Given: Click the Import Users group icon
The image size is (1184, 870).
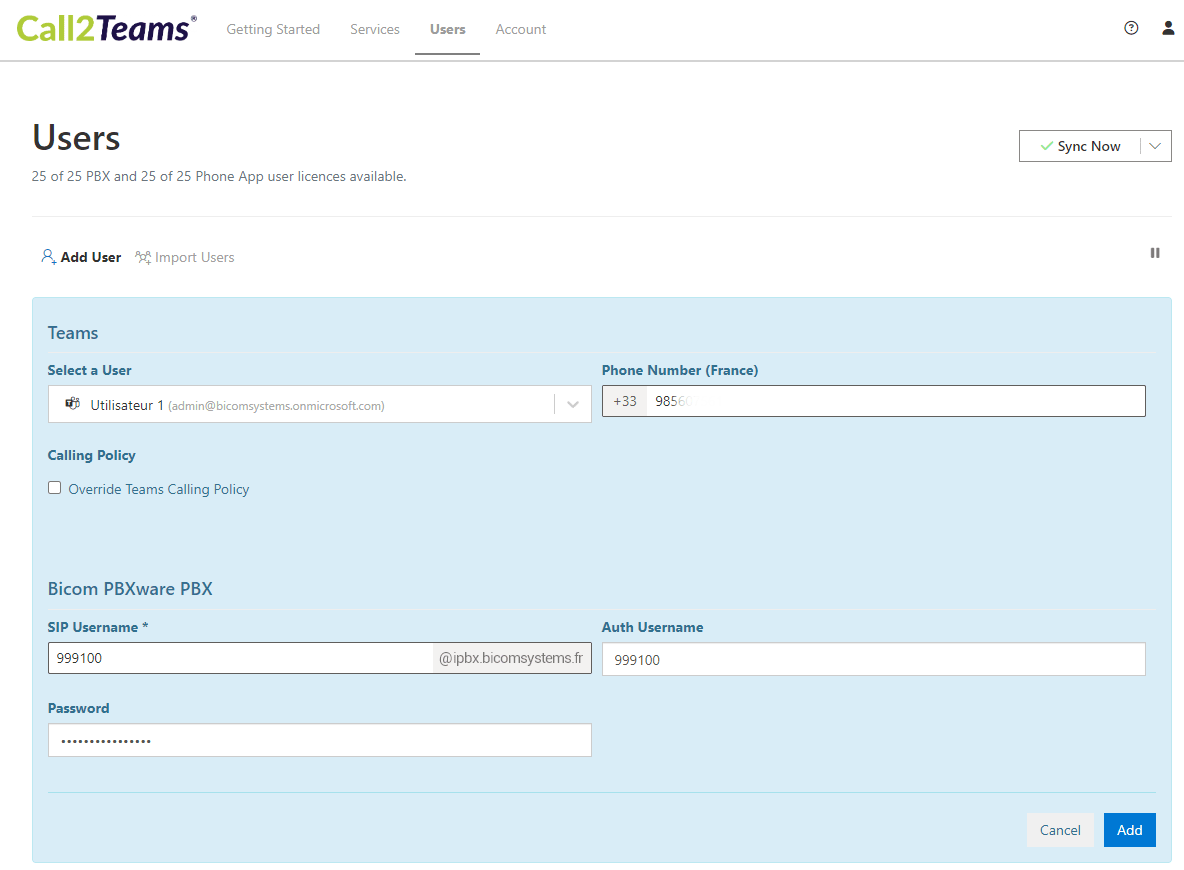Looking at the screenshot, I should (x=143, y=257).
